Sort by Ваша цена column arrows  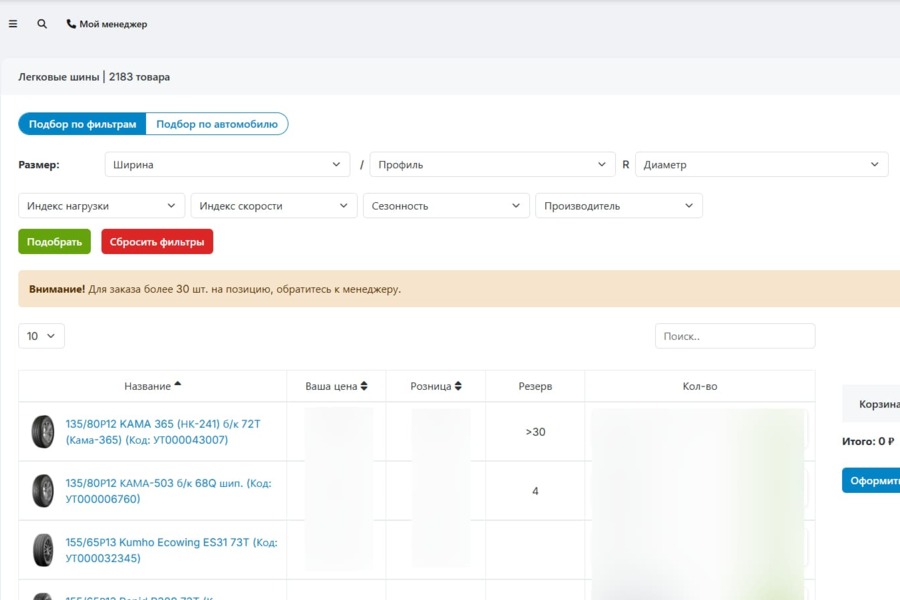(364, 386)
